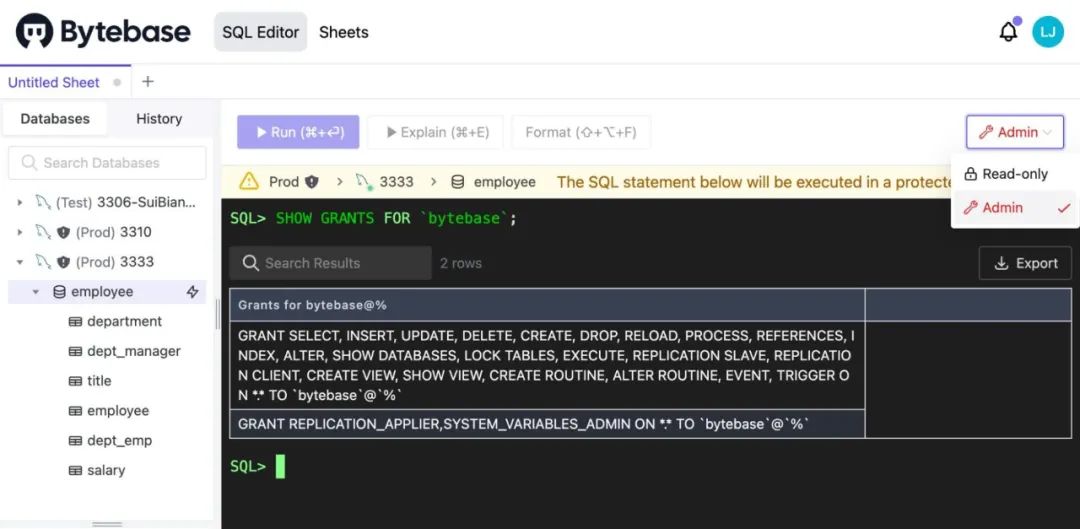Open the notifications bell
This screenshot has height=529, width=1080.
1008,32
